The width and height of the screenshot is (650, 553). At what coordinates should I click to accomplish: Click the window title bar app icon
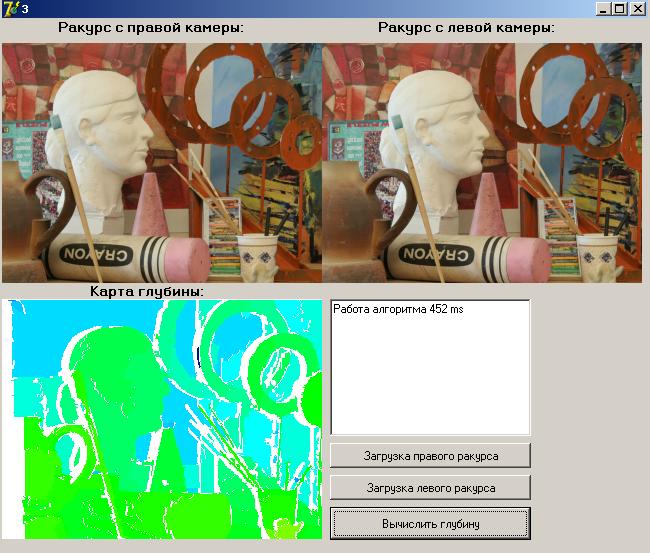(x=9, y=8)
